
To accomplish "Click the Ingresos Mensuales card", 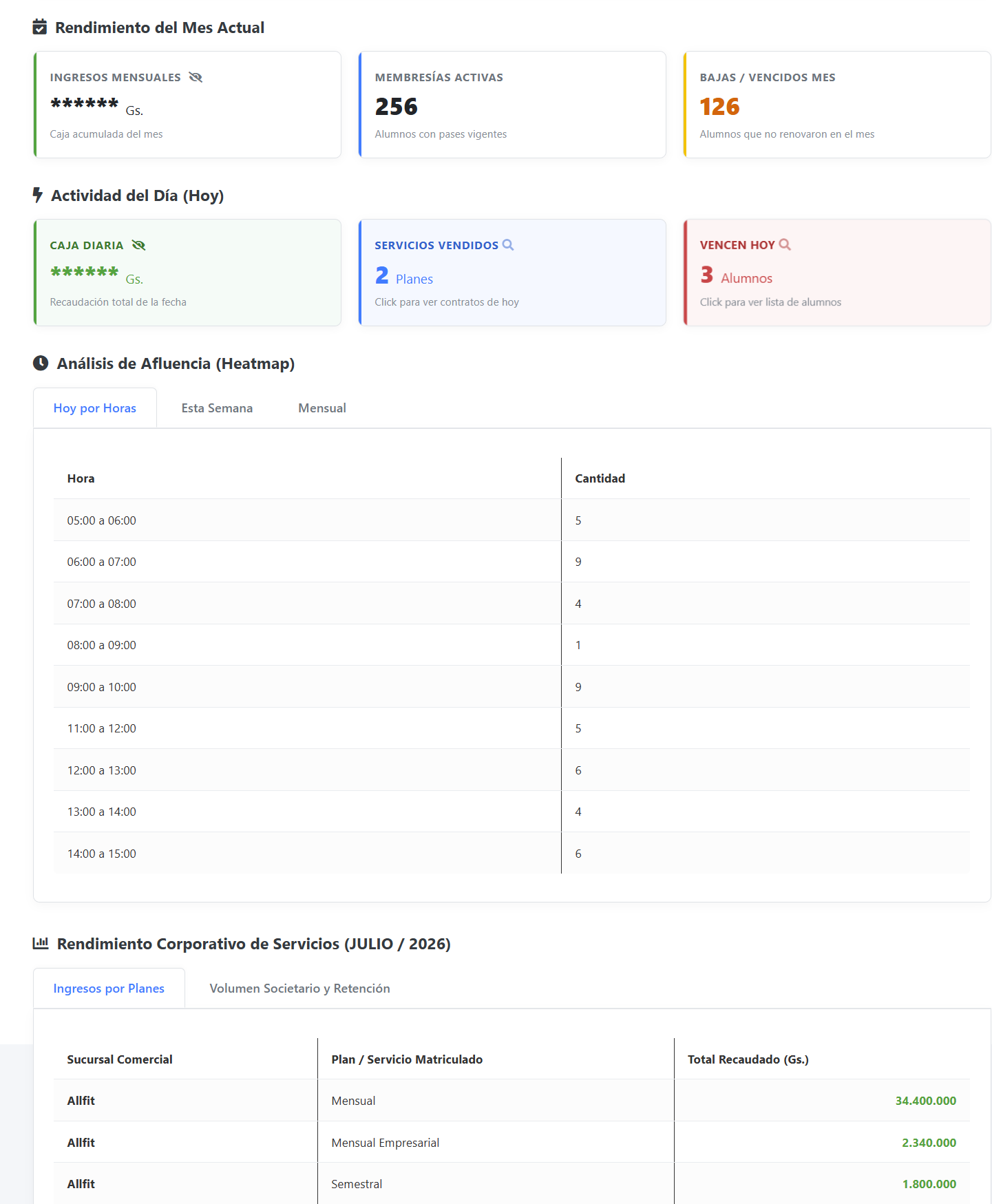I will click(x=187, y=105).
